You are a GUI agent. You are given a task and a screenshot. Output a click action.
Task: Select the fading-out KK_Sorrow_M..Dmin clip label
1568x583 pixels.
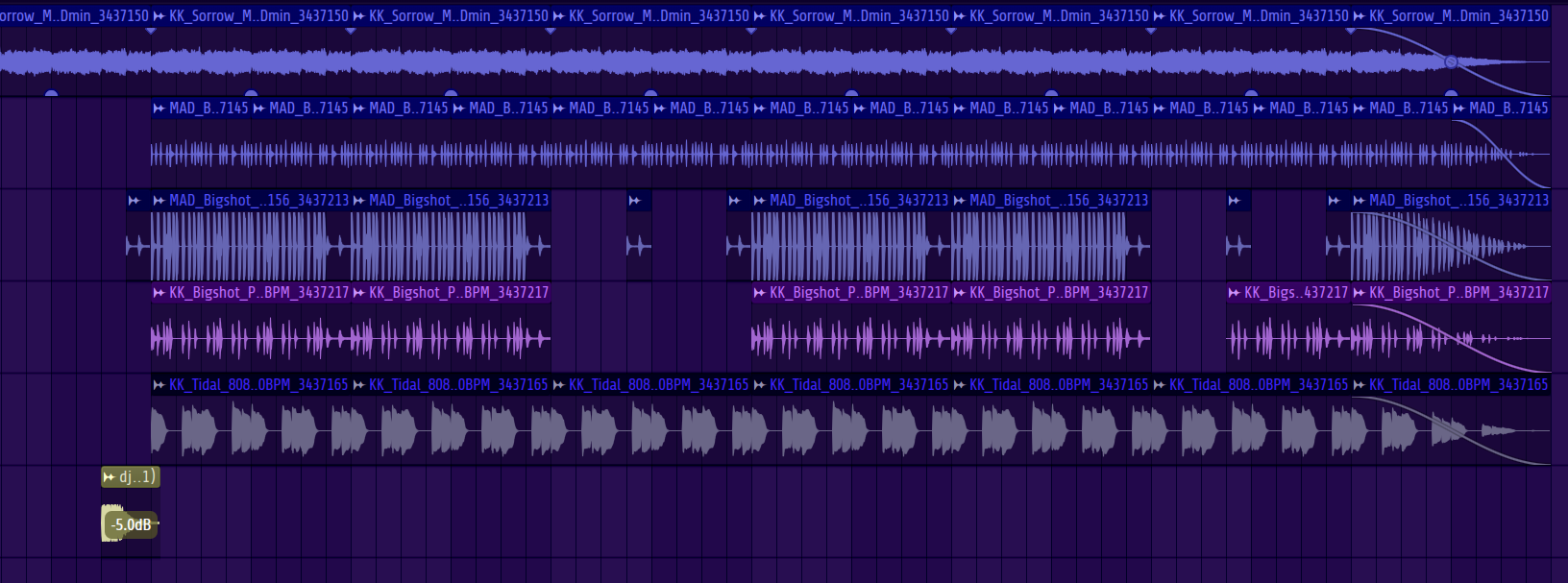pos(1458,15)
